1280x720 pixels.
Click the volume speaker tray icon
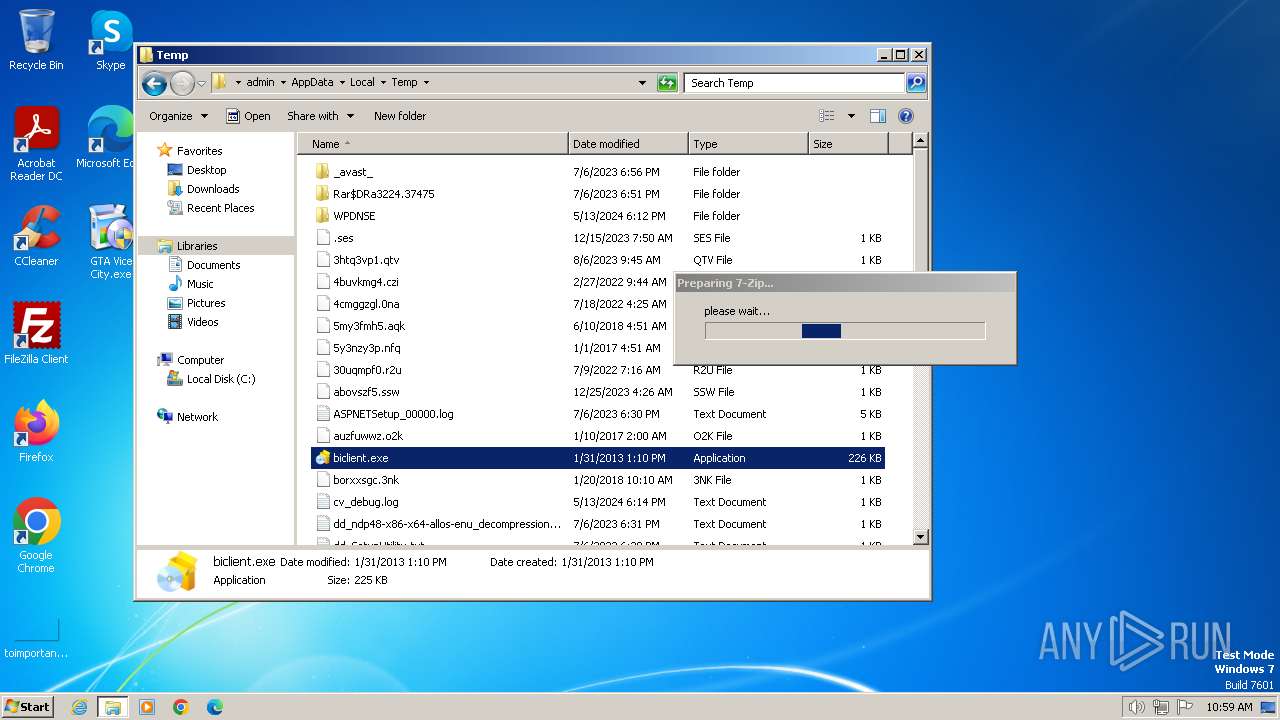pyautogui.click(x=1136, y=707)
